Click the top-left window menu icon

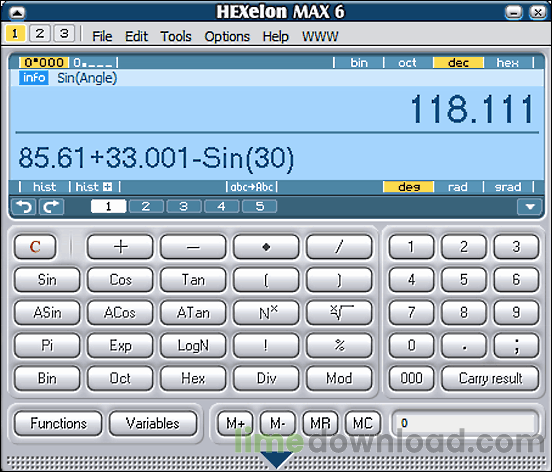(x=17, y=13)
